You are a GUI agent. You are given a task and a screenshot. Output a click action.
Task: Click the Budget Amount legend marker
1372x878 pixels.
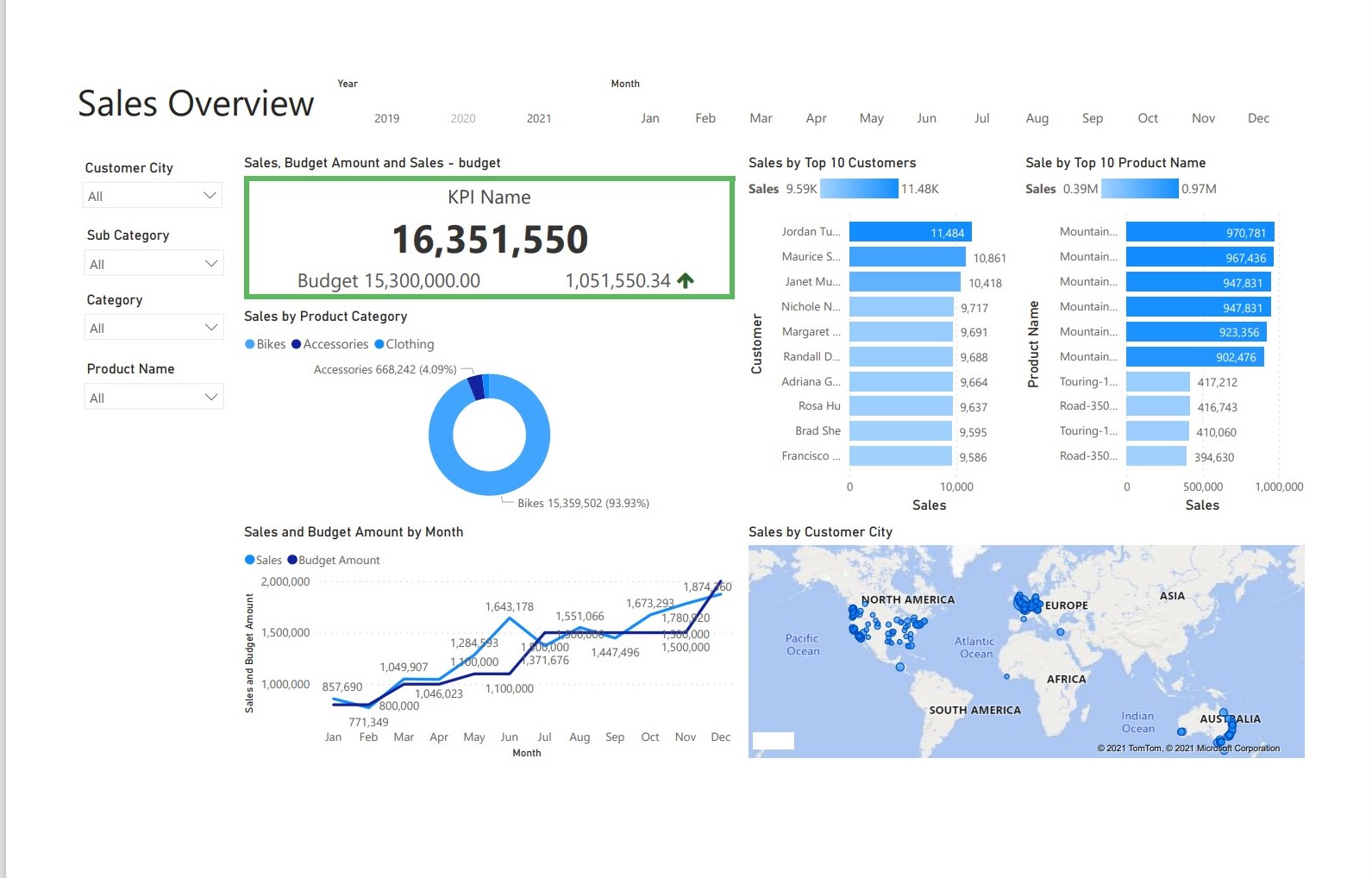292,560
